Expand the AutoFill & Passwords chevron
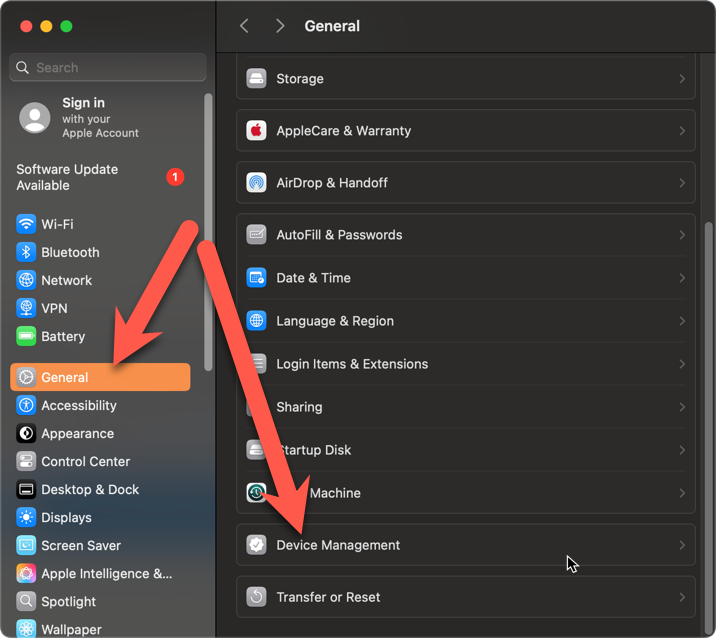 tap(682, 235)
